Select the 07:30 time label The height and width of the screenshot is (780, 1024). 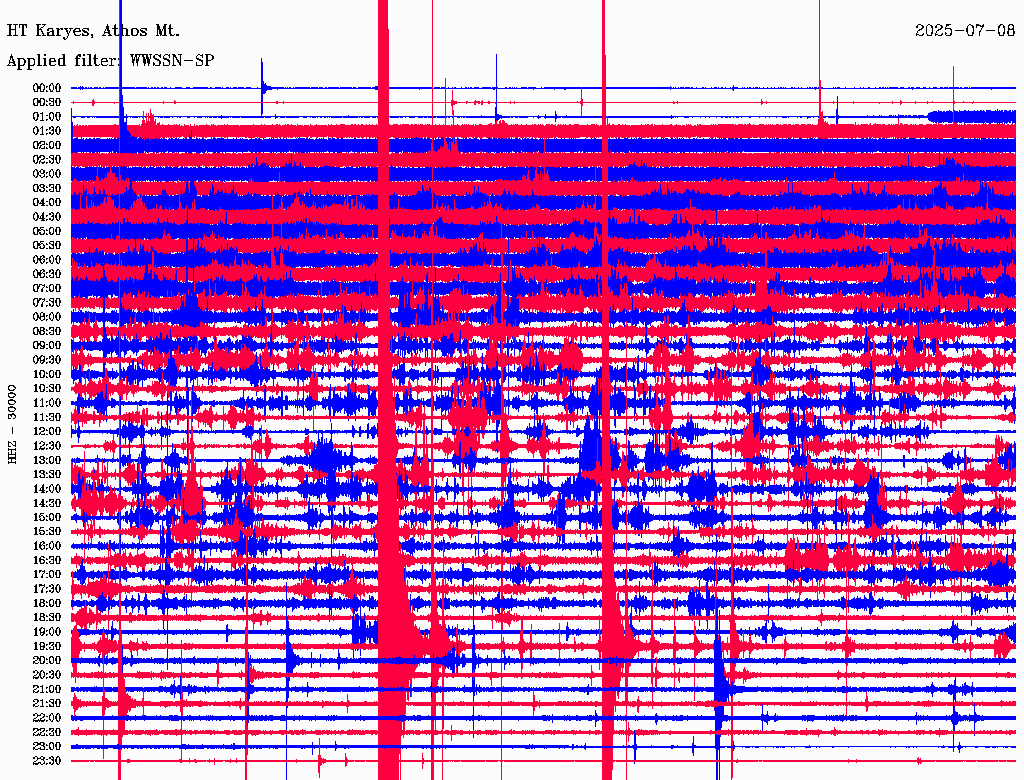(x=47, y=303)
